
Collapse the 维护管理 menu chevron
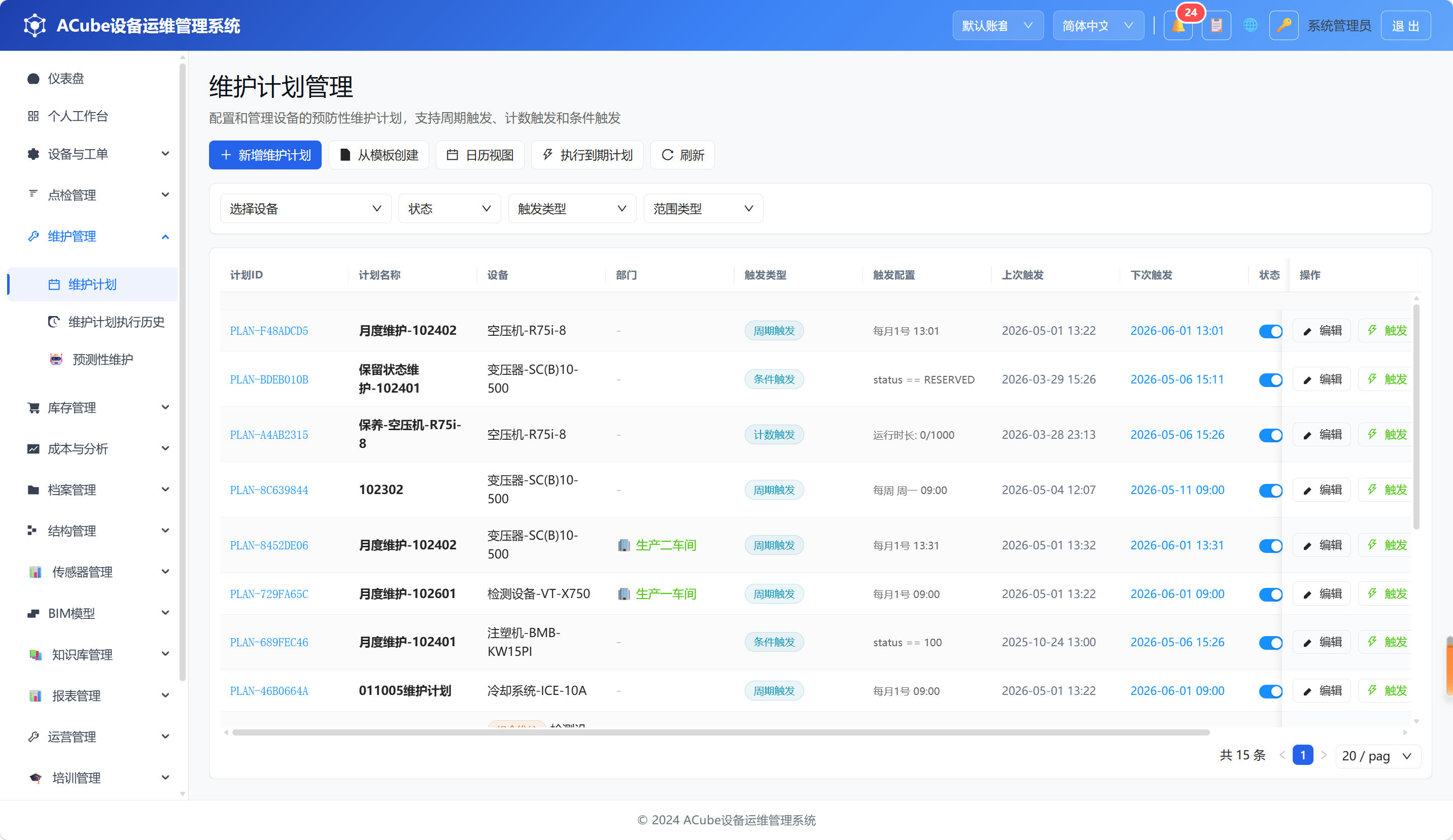click(x=165, y=236)
